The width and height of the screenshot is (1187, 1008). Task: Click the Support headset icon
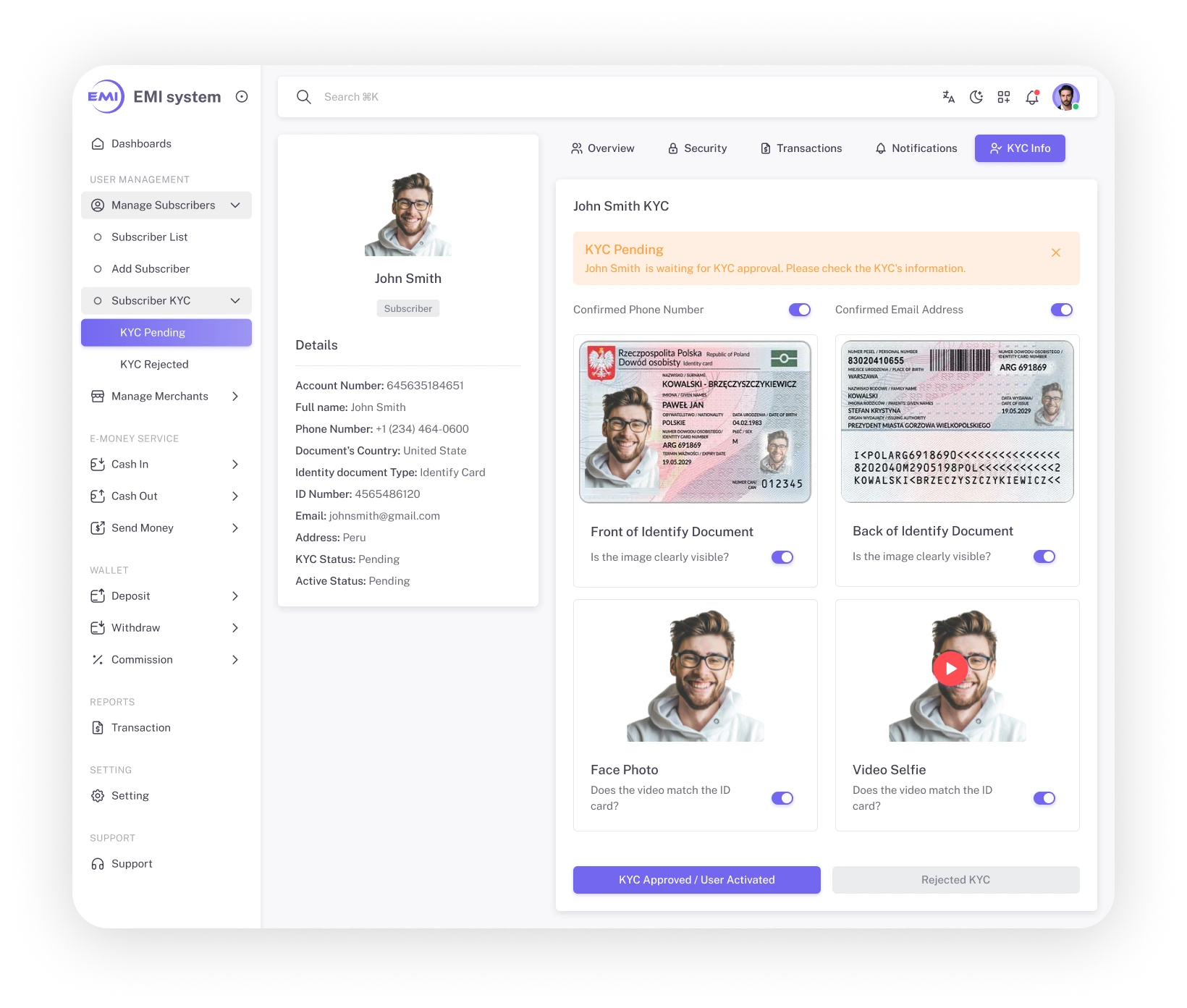click(98, 864)
